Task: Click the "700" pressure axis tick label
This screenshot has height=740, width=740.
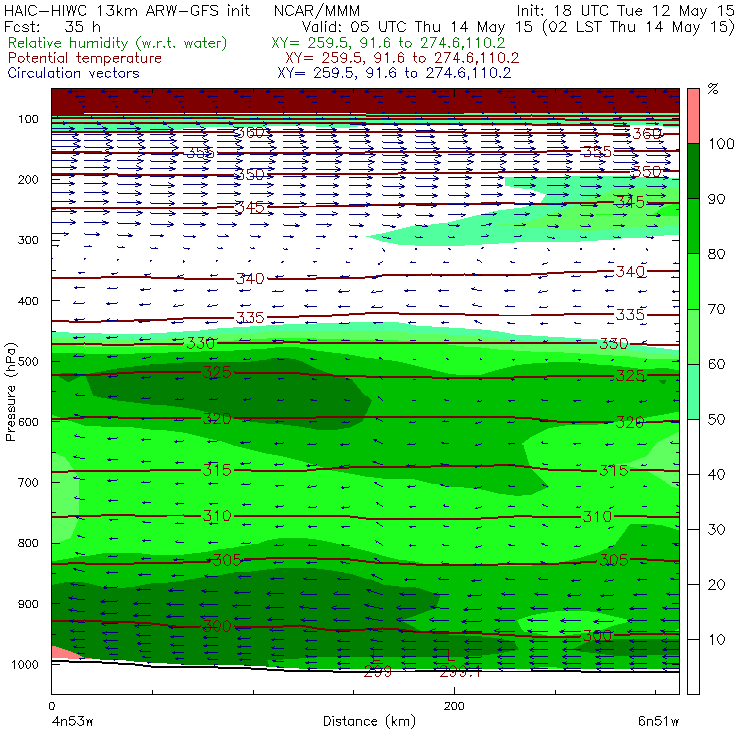Action: pyautogui.click(x=28, y=483)
